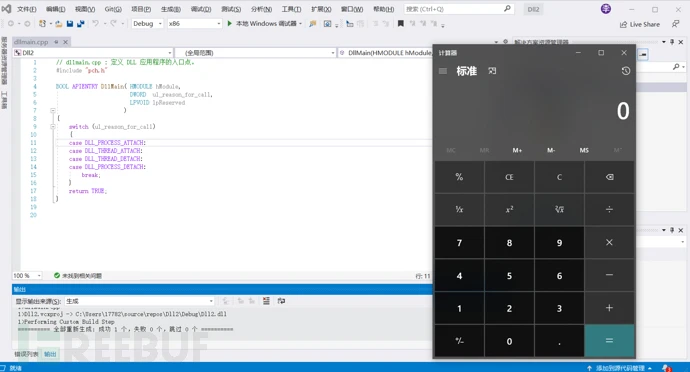Click the Undo toolbar icon
This screenshot has width=690, height=372.
pyautogui.click(x=95, y=24)
